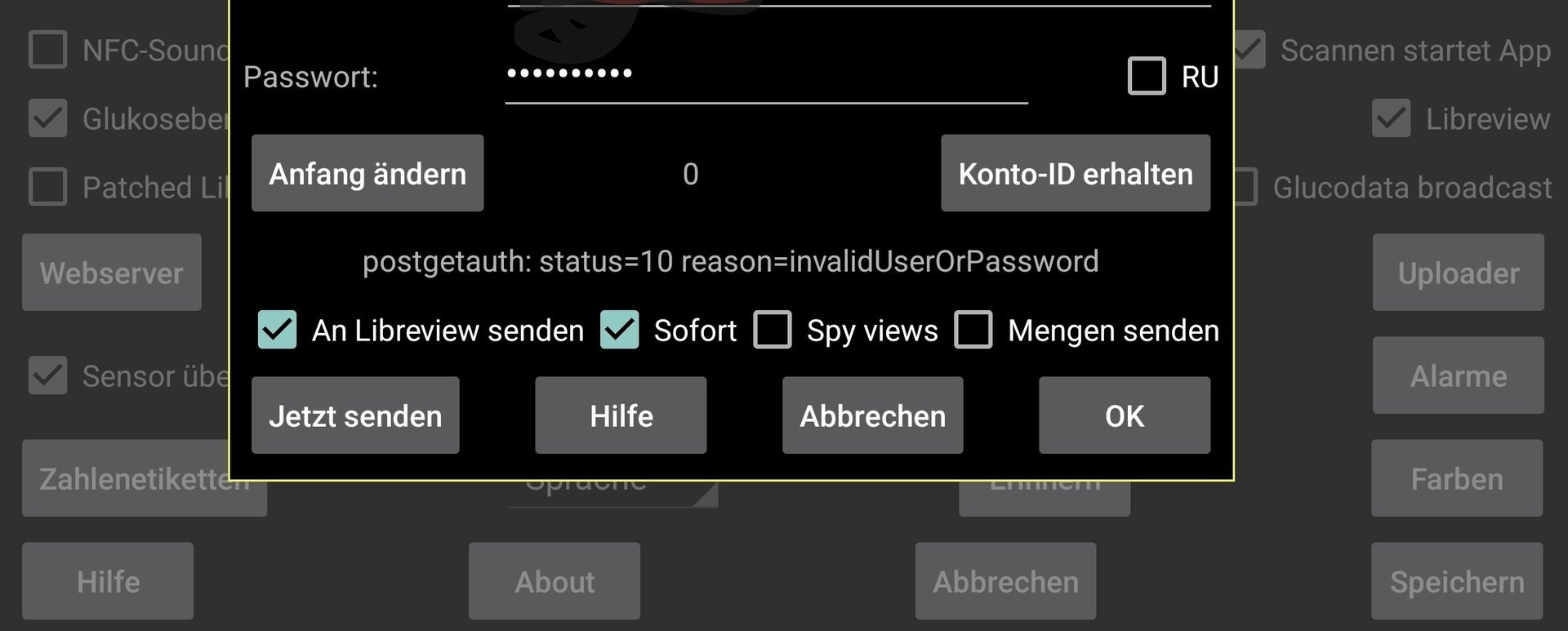
Task: Enable the RU checkbox
Action: pyautogui.click(x=1147, y=77)
